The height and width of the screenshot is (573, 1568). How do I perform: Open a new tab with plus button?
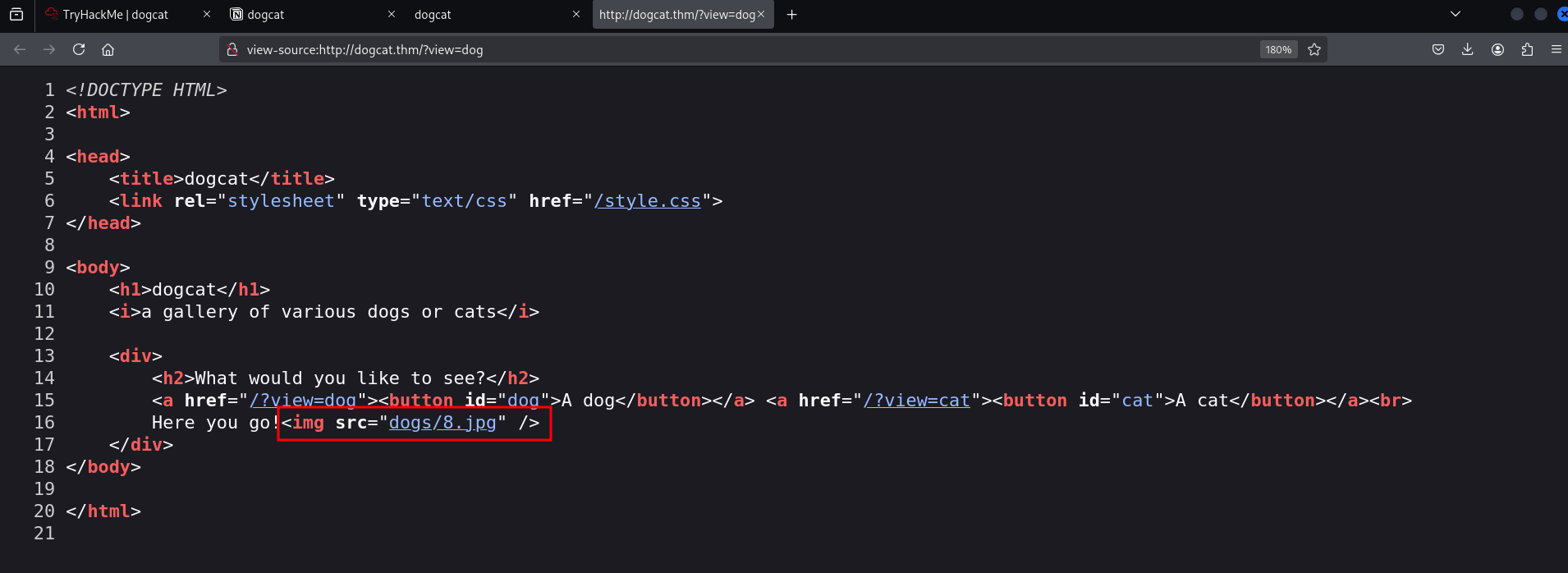click(x=791, y=14)
